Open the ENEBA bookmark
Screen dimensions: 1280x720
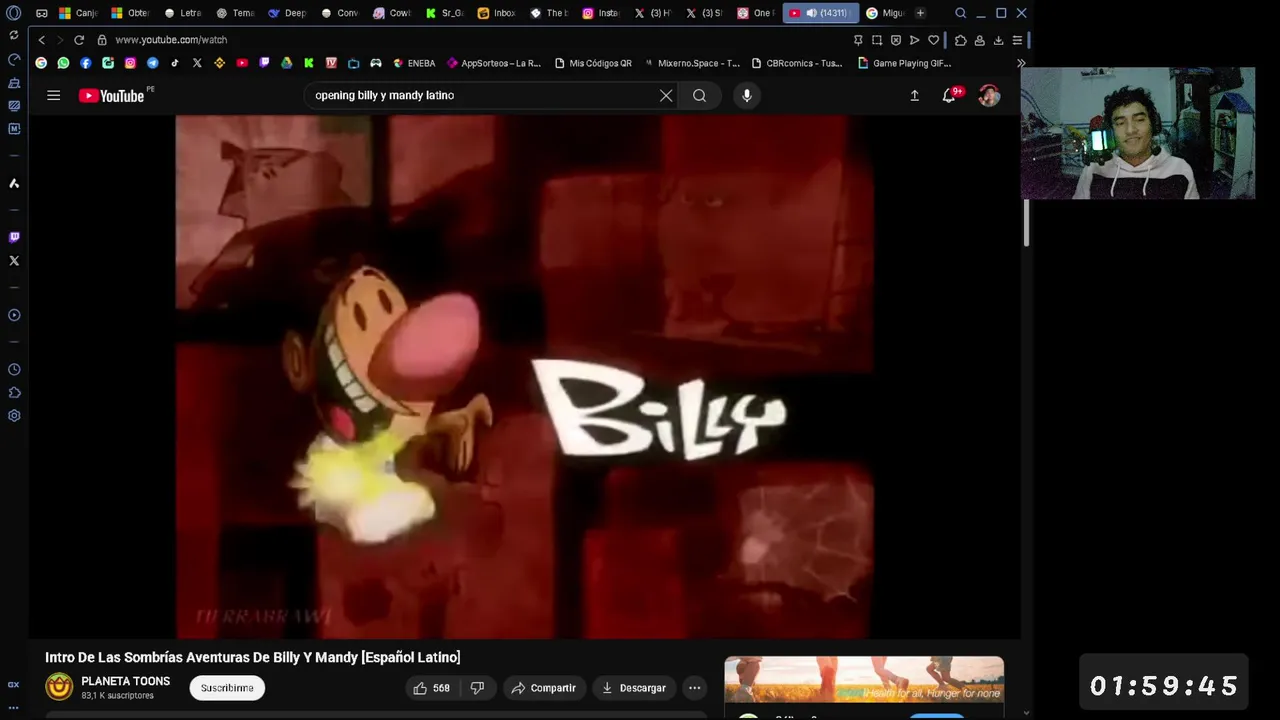point(414,63)
